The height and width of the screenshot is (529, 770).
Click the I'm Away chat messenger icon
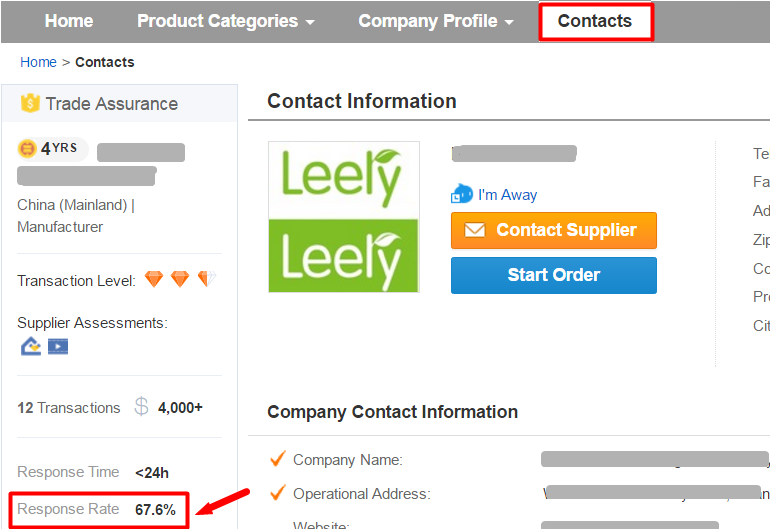point(462,194)
